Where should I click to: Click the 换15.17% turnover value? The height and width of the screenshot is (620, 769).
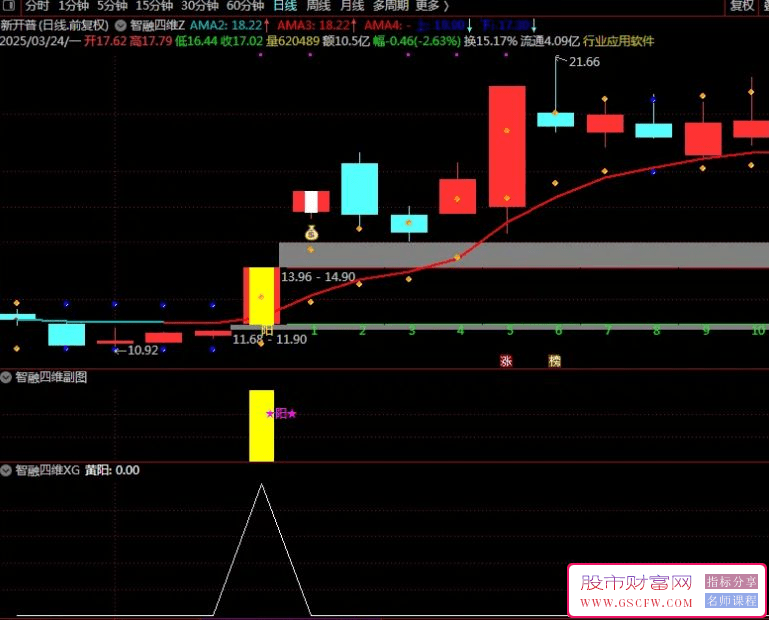point(490,41)
